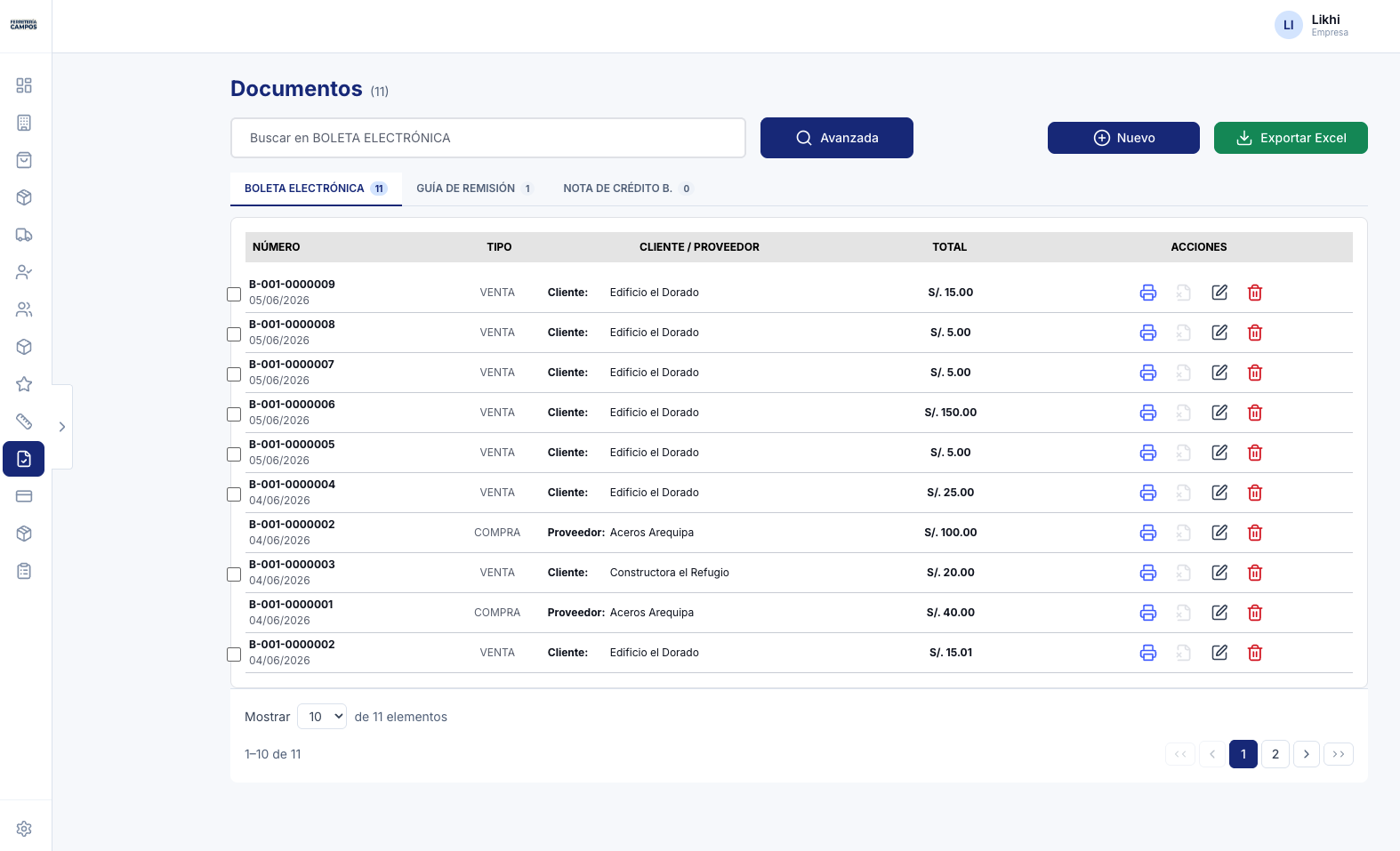Select checkbox for B-001-0000009

(234, 294)
